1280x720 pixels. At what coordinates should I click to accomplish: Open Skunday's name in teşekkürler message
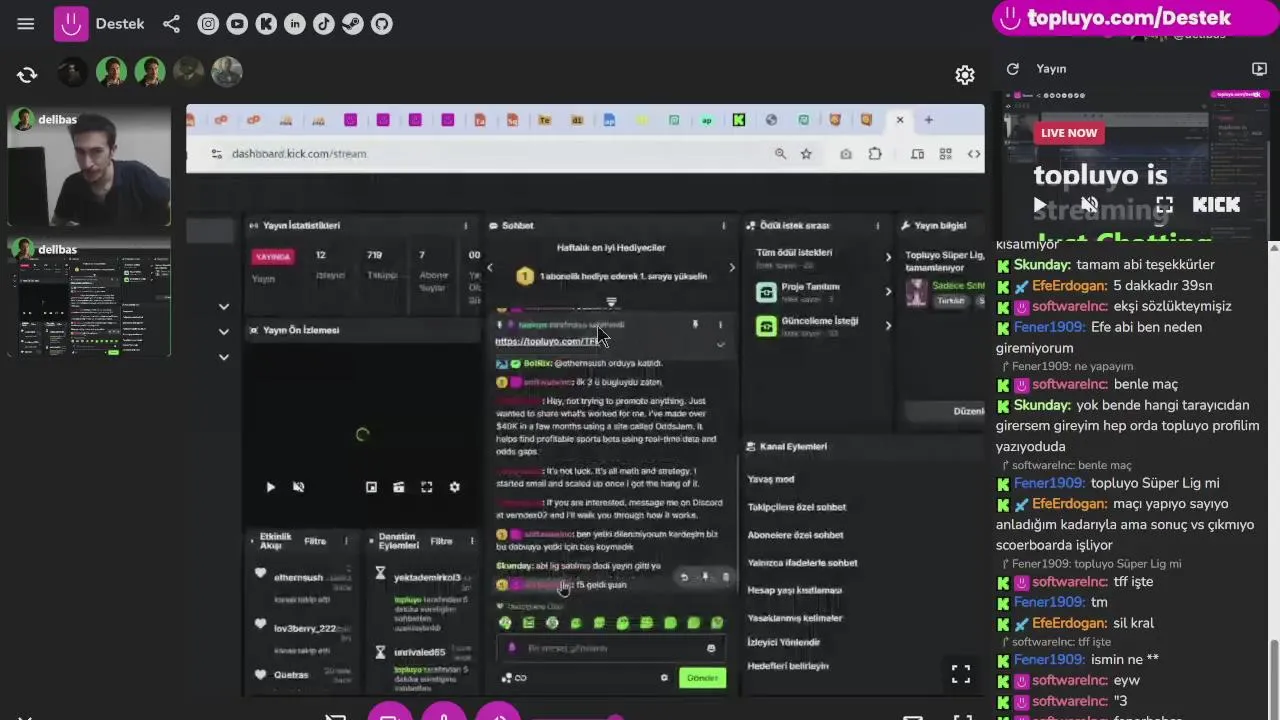pos(1043,265)
